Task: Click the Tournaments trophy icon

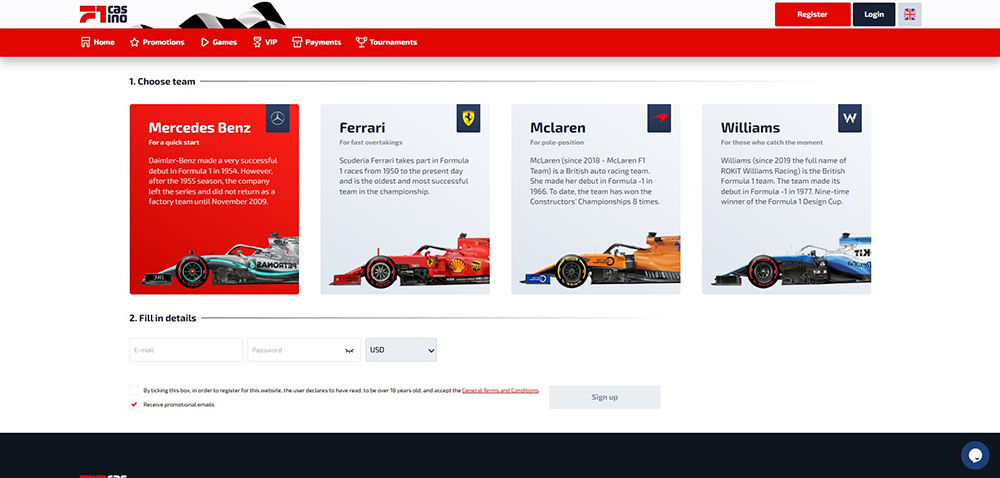Action: coord(361,42)
